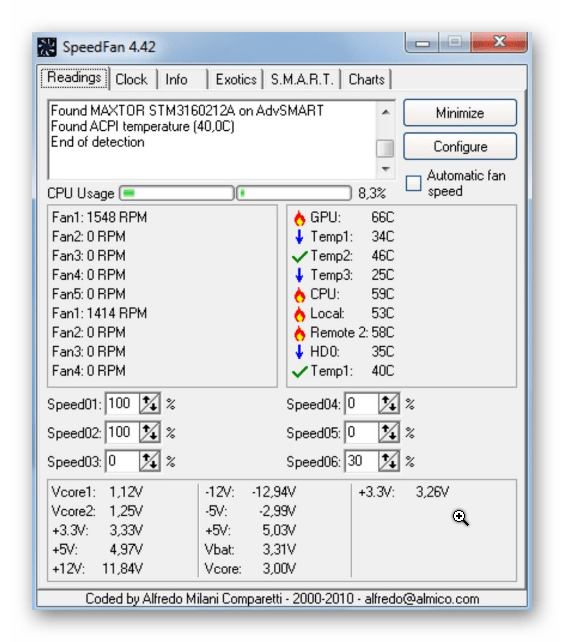The height and width of the screenshot is (642, 564).
Task: Click the Minimize button in Readings panel
Action: click(460, 113)
